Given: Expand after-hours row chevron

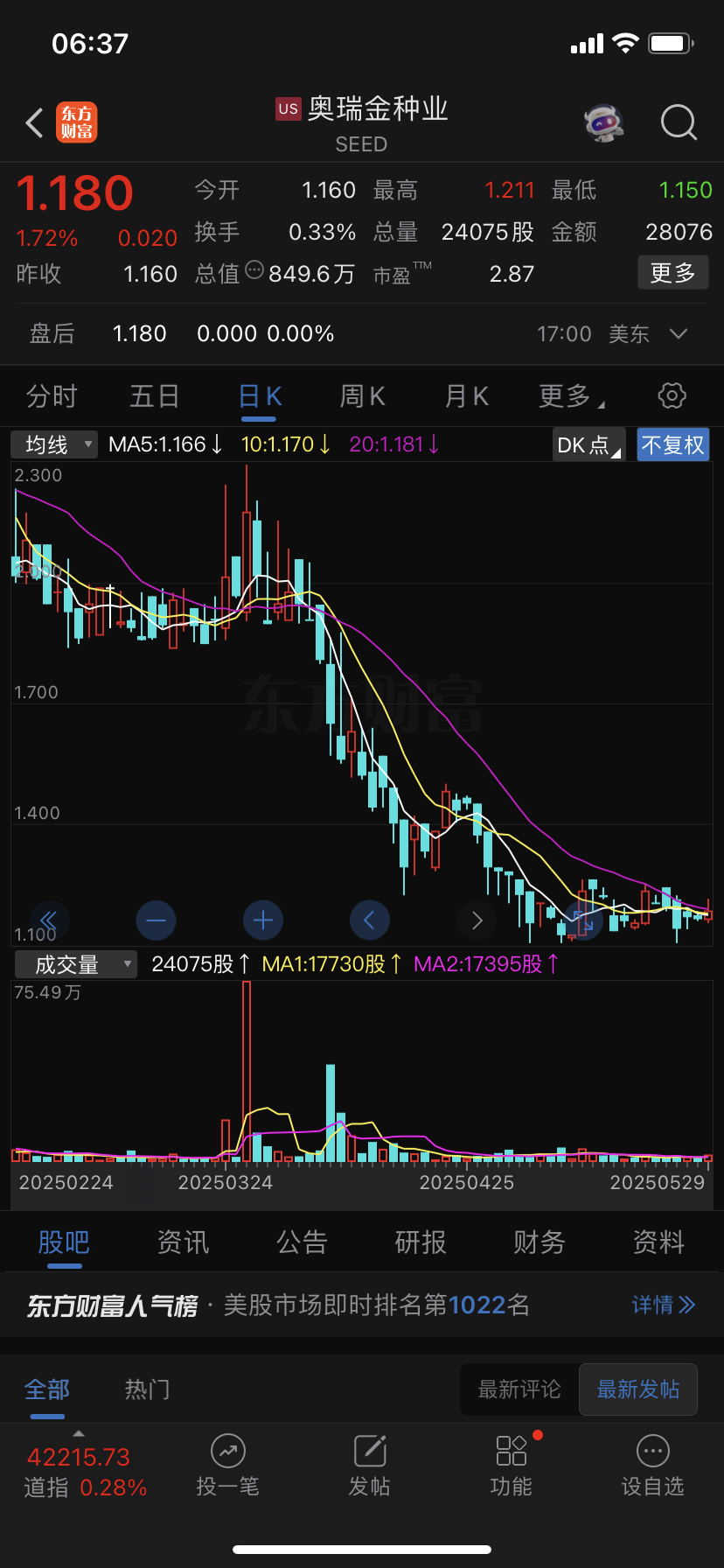Looking at the screenshot, I should click(679, 333).
